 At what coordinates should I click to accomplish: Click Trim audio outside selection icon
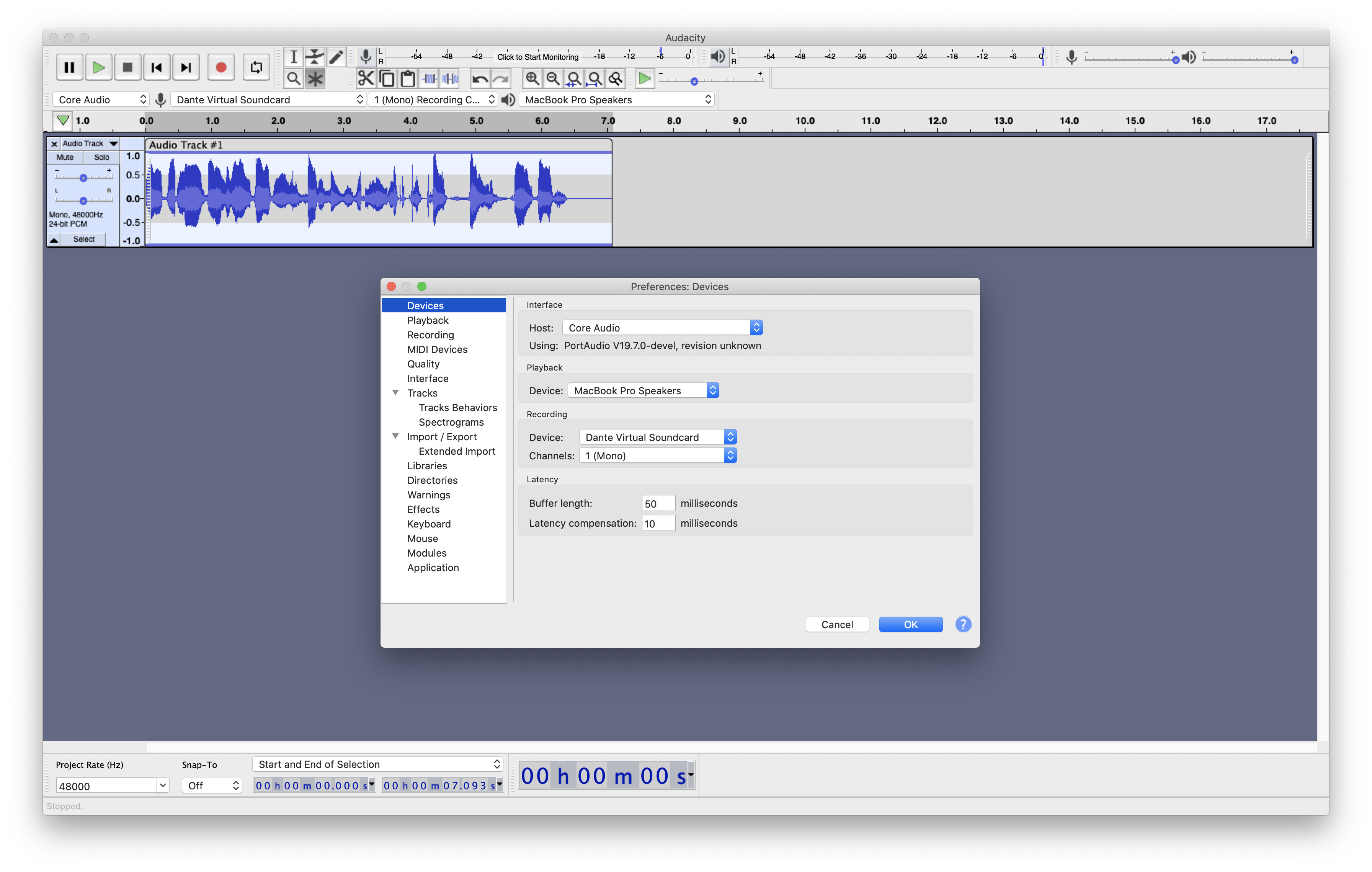click(429, 78)
